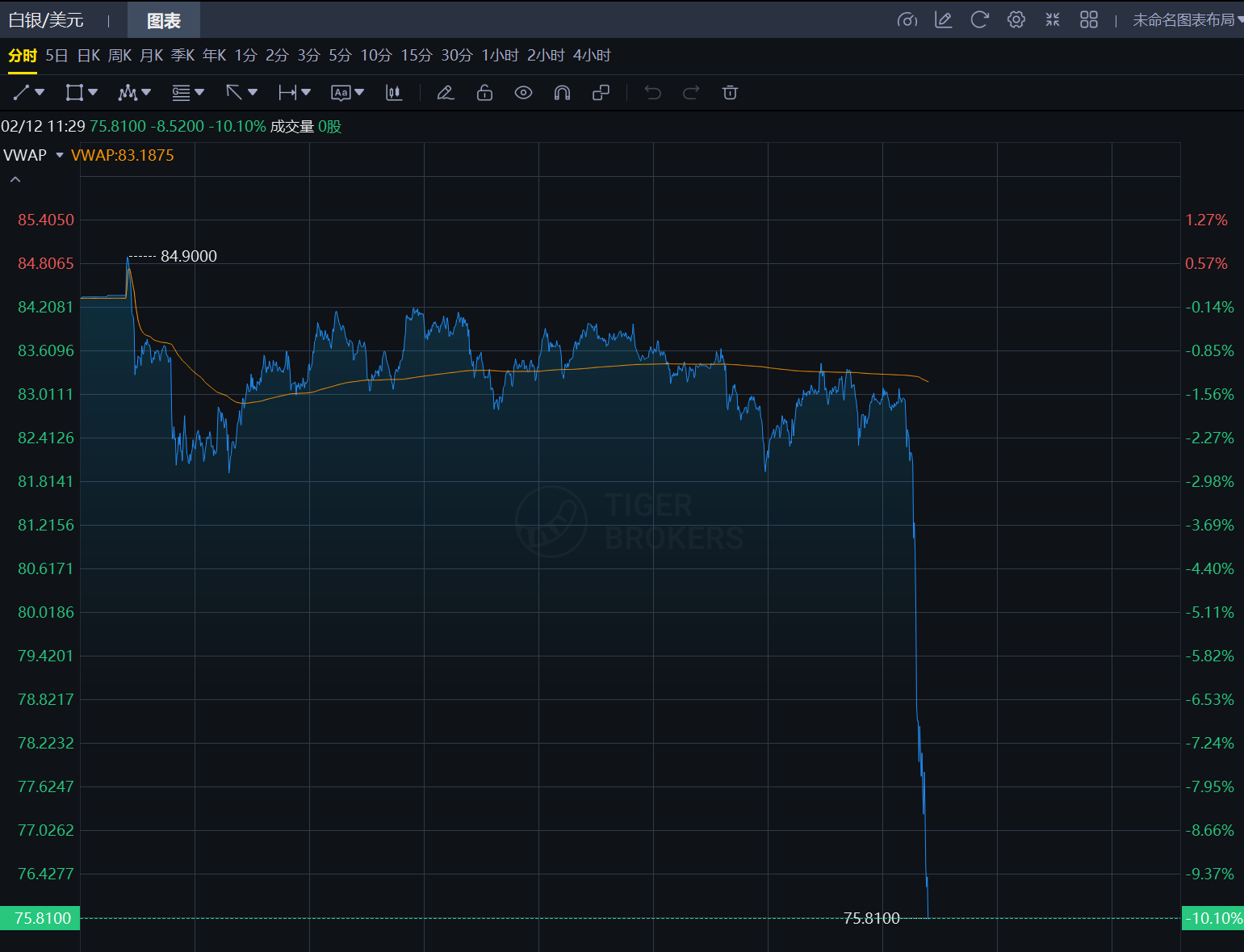The image size is (1244, 952).
Task: Click the shrink/exit fullscreen arrows icon
Action: 1052,19
